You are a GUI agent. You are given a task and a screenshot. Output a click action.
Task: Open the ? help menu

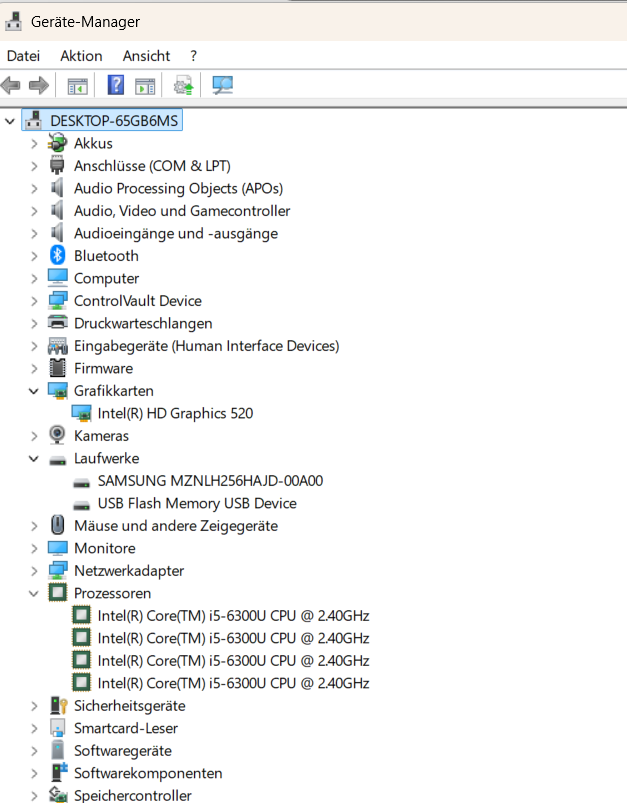193,55
